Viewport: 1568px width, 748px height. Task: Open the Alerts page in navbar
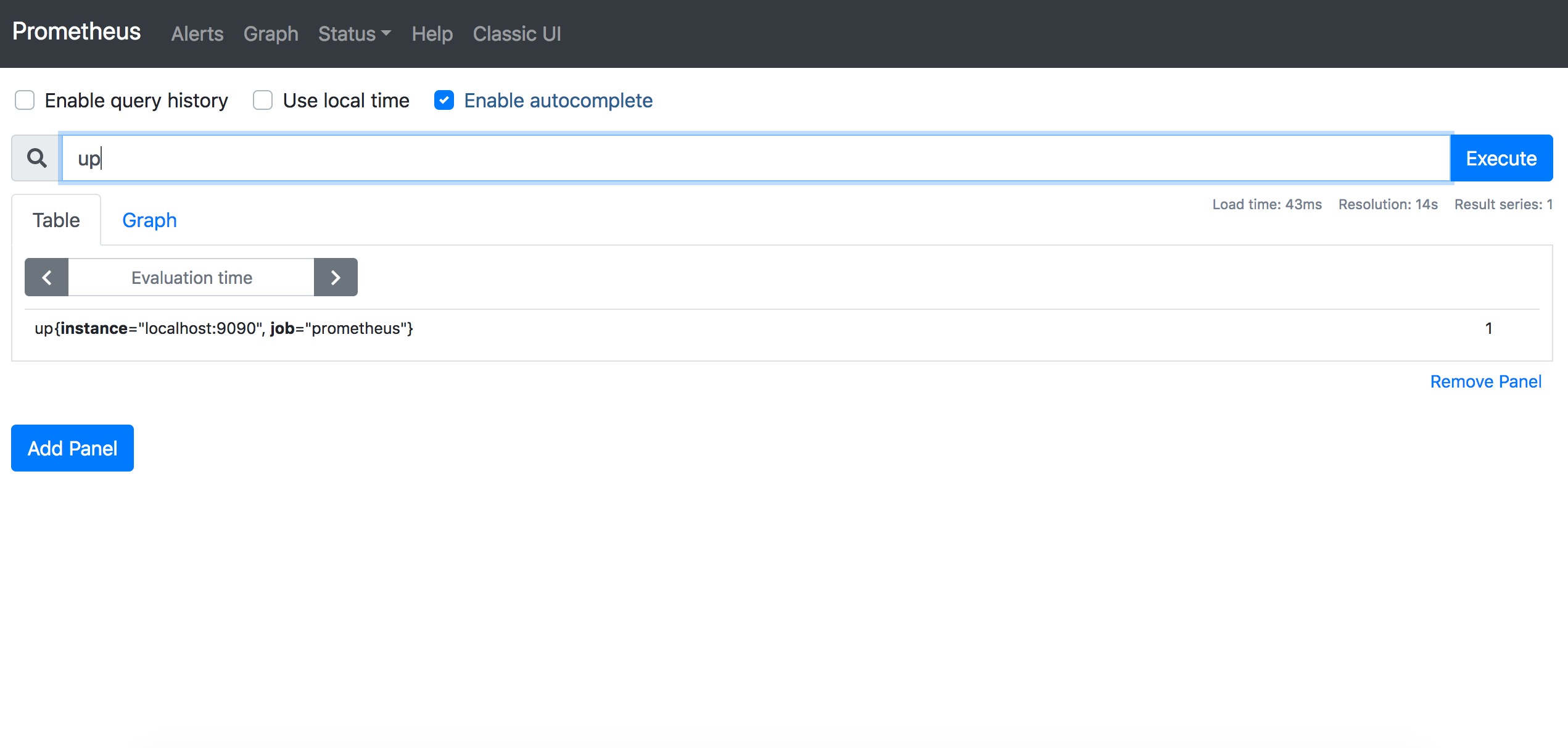[197, 34]
